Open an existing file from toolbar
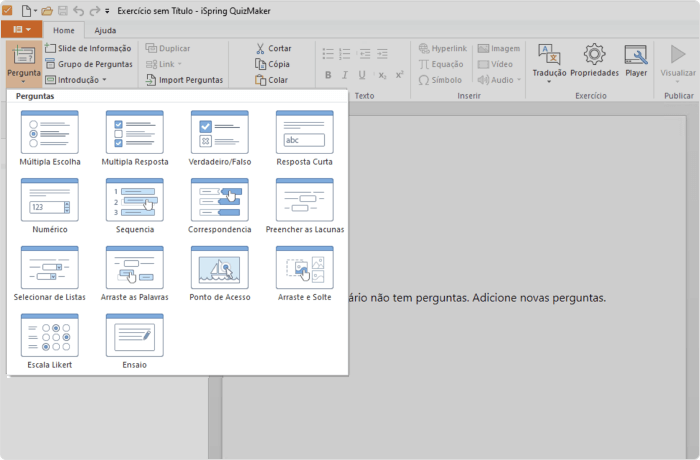The height and width of the screenshot is (460, 700). [x=47, y=11]
